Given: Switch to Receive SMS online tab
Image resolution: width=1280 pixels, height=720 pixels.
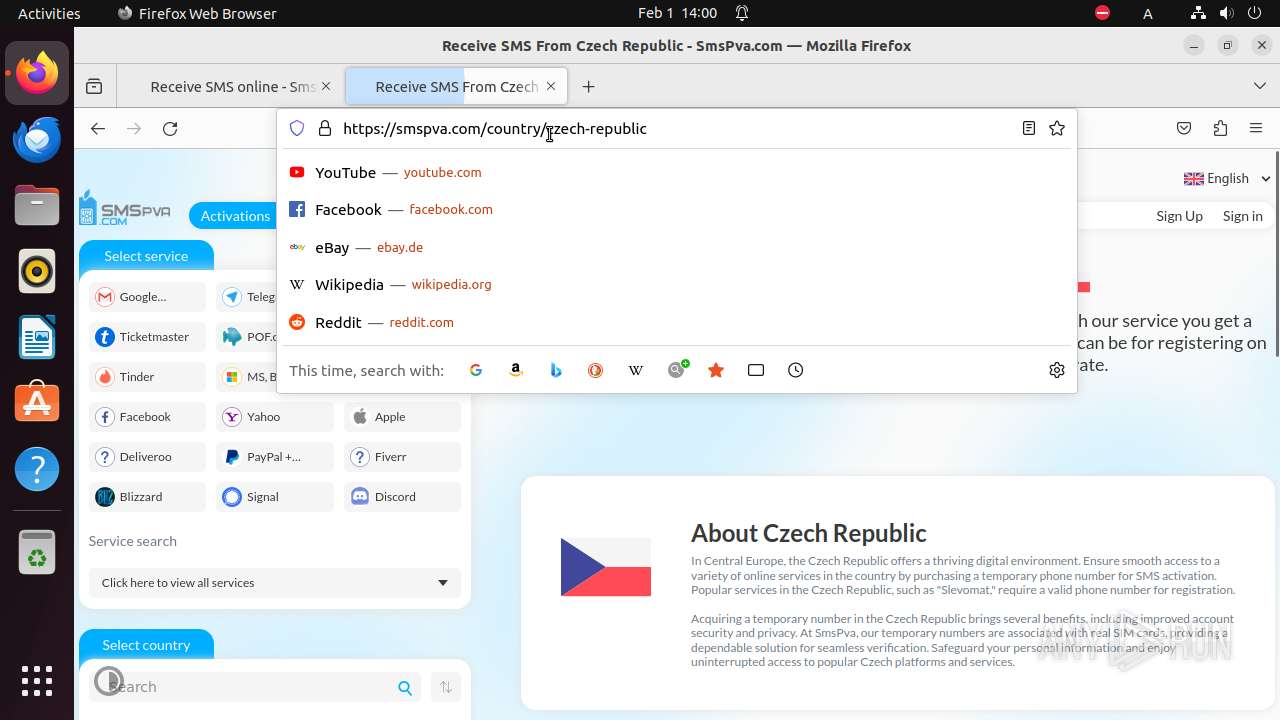Looking at the screenshot, I should click(x=230, y=87).
